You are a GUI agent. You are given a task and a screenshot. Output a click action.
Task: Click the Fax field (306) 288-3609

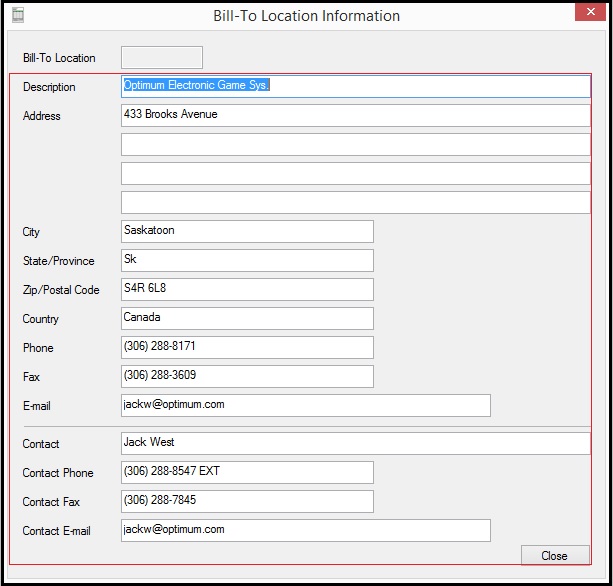[x=247, y=376]
